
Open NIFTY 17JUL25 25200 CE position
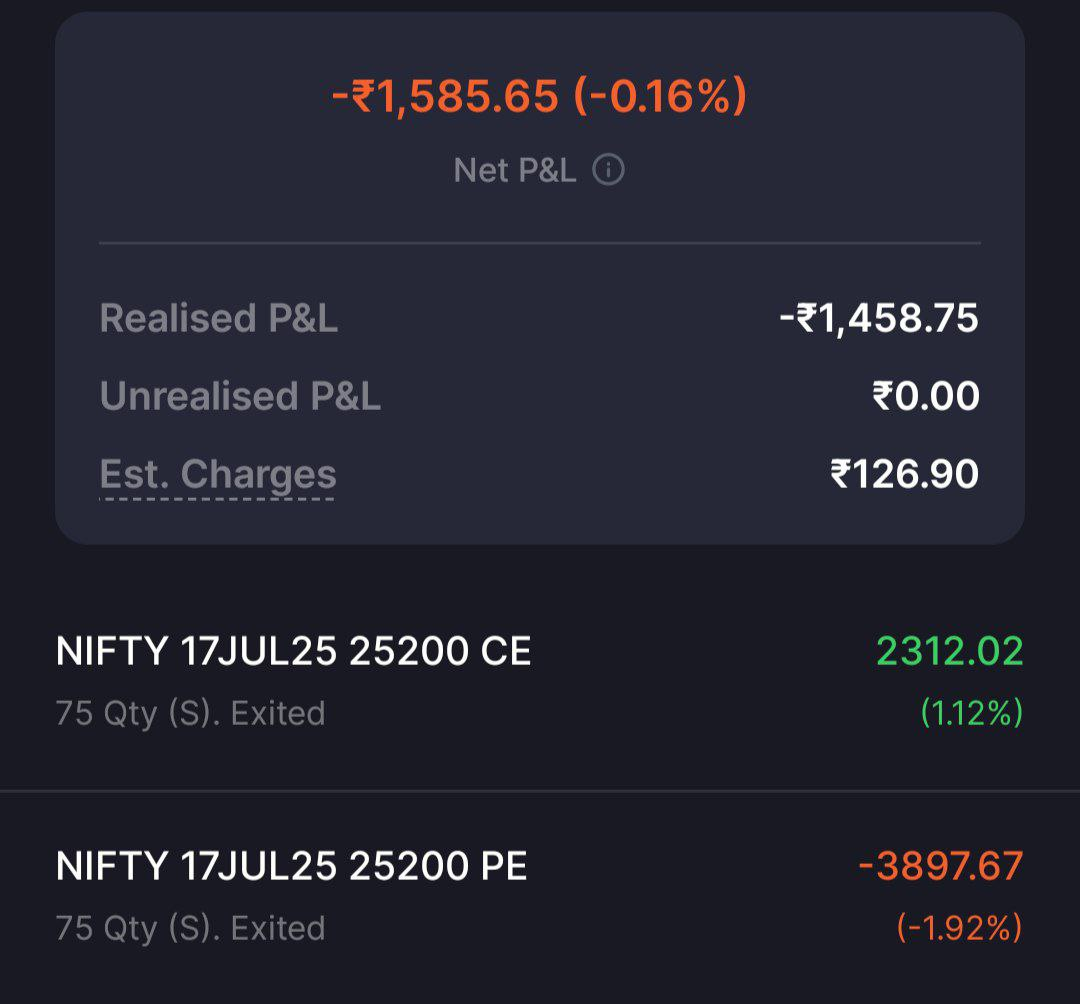[x=540, y=681]
